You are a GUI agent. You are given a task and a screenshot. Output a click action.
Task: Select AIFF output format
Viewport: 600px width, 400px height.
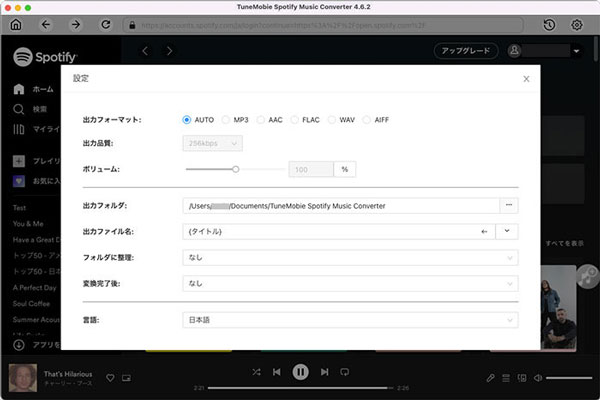tap(367, 120)
